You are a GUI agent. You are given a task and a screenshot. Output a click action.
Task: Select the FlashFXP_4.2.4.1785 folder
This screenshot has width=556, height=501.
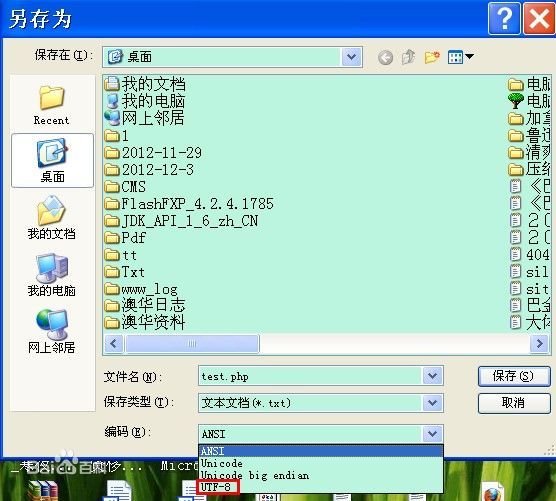pos(189,204)
